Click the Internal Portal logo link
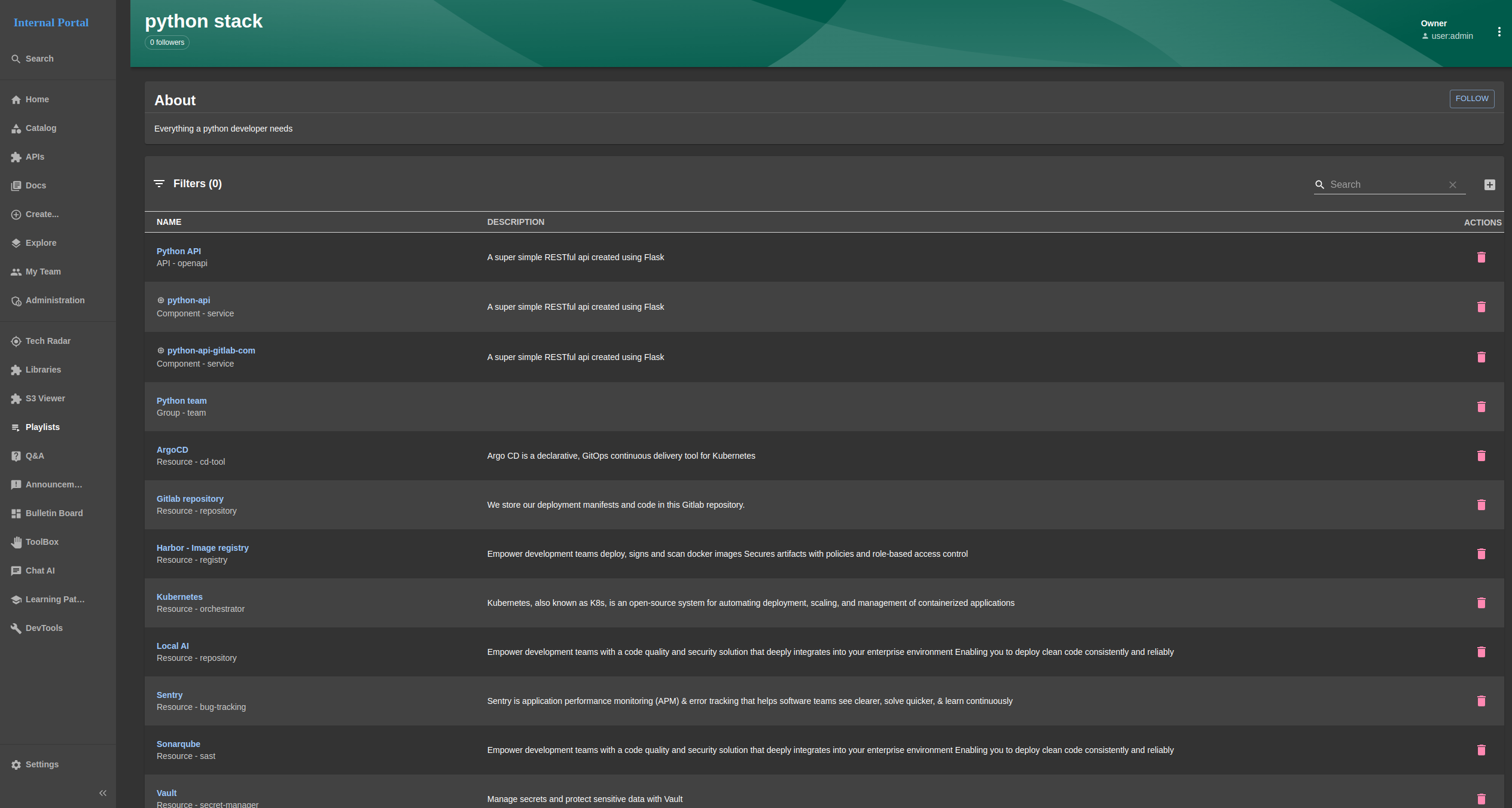The width and height of the screenshot is (1512, 808). point(51,23)
